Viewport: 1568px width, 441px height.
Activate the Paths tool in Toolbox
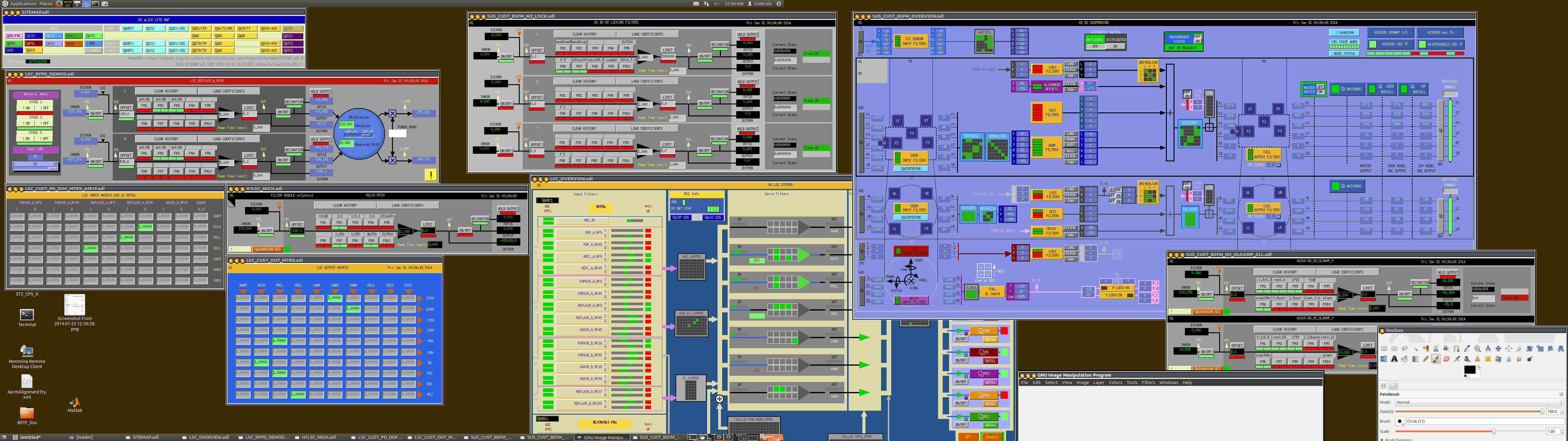coord(1457,349)
